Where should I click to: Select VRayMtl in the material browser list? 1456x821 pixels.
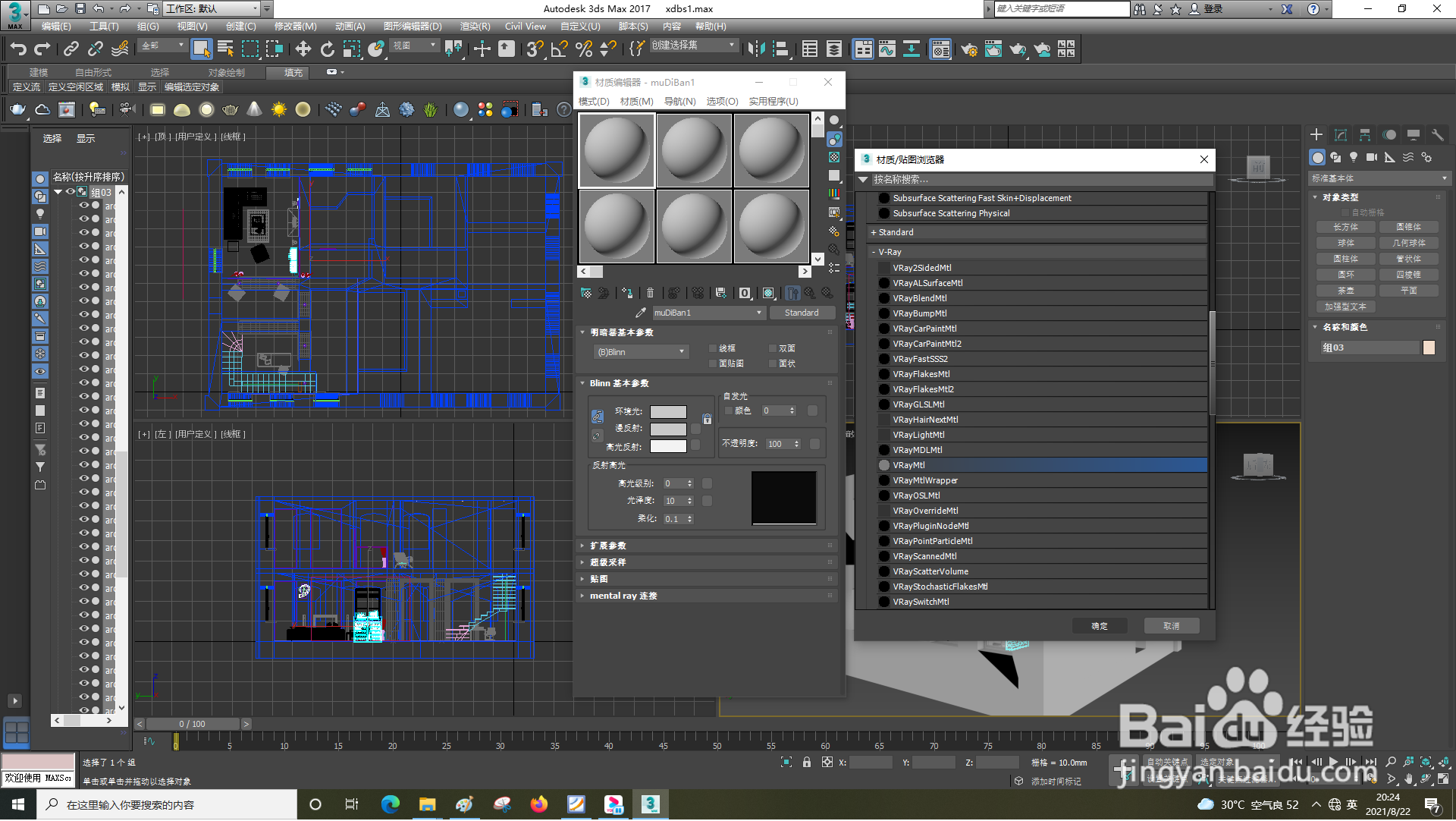click(1042, 465)
